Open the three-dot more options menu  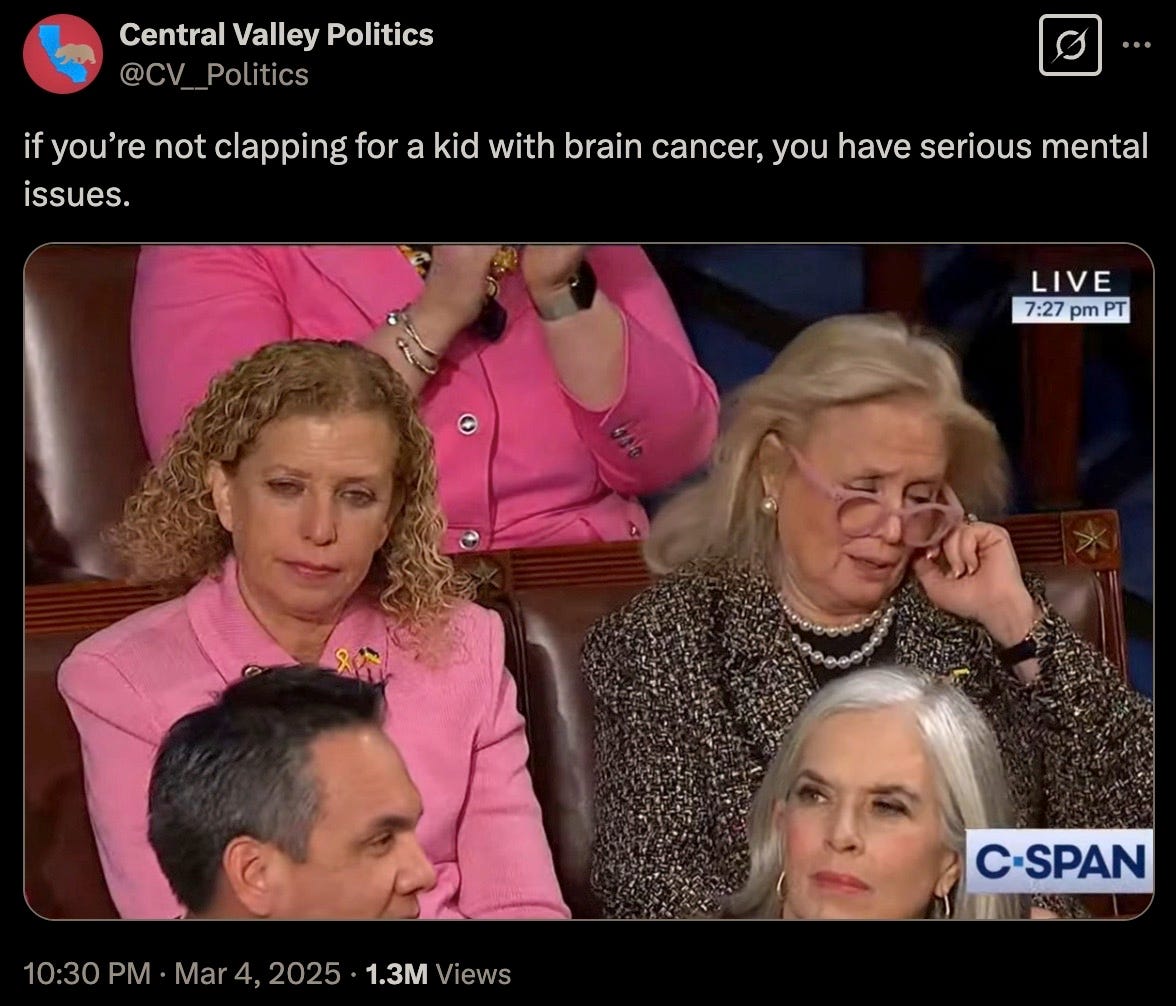click(1136, 45)
